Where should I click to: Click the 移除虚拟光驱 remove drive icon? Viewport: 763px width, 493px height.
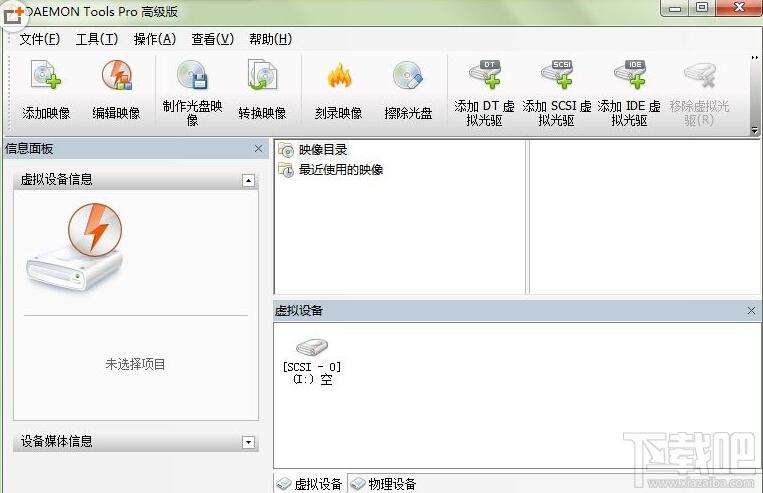point(700,74)
